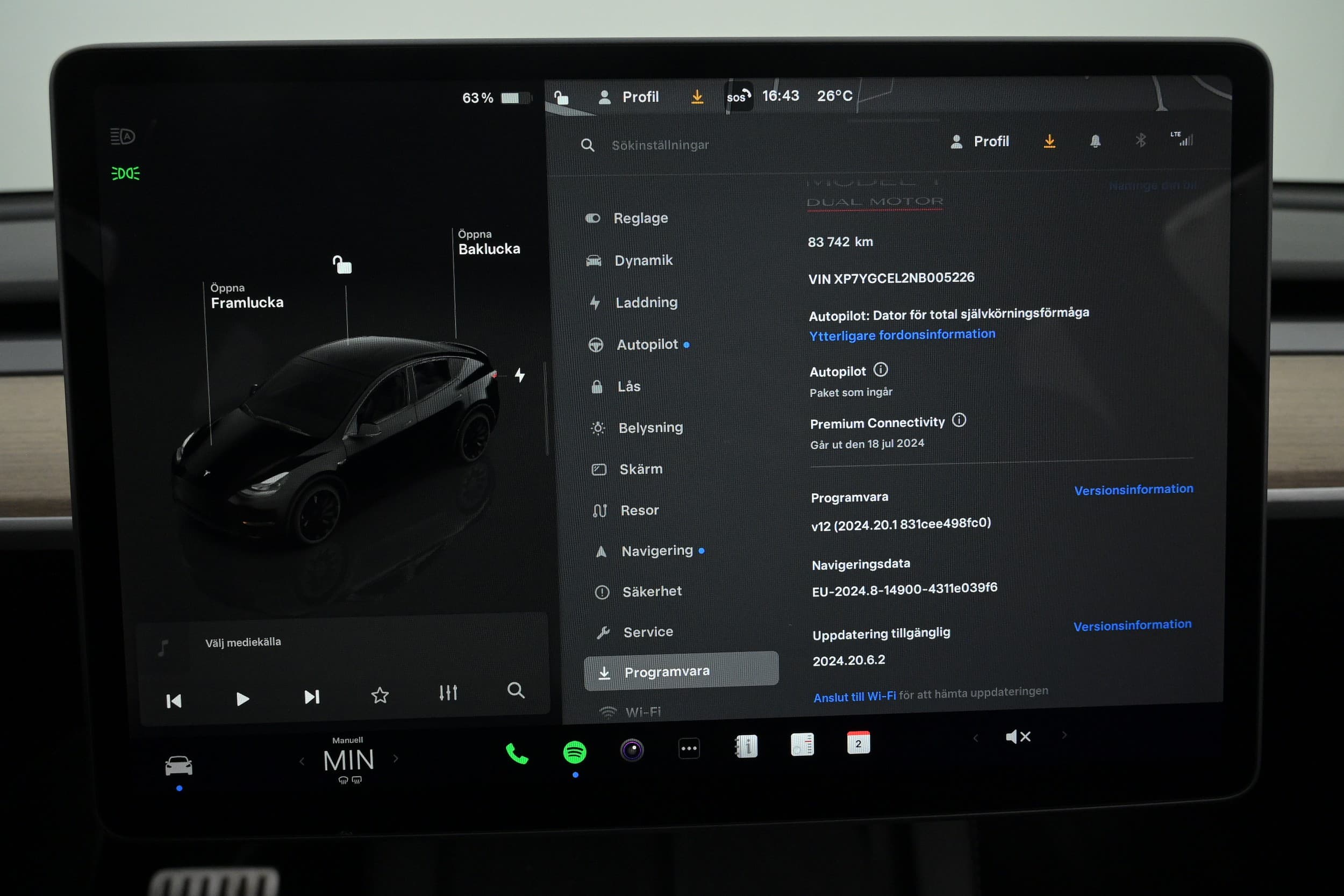Increase cabin temperature with right chevron
The height and width of the screenshot is (896, 1344).
click(396, 759)
